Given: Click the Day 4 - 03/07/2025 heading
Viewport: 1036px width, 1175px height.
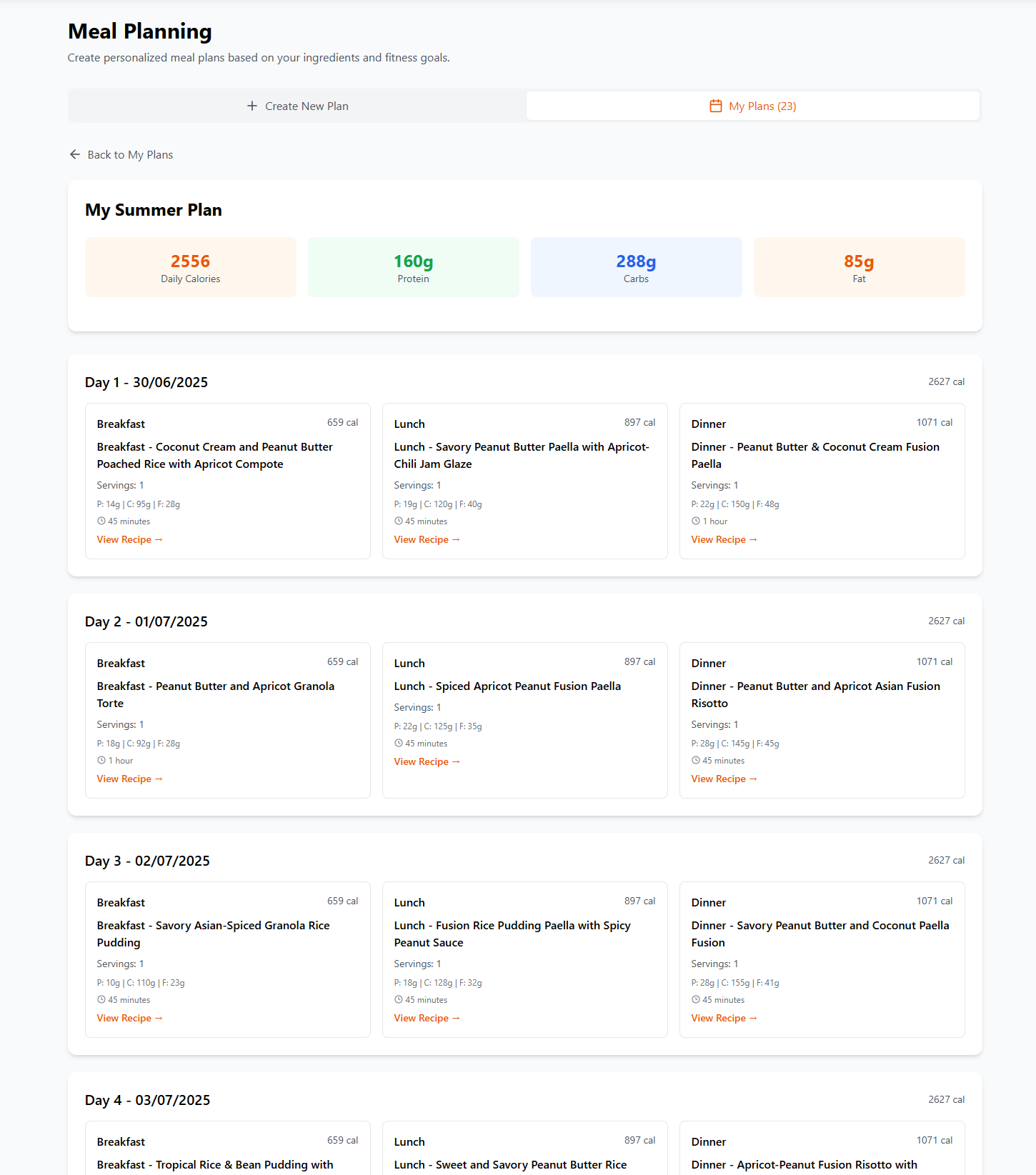Looking at the screenshot, I should click(148, 1100).
